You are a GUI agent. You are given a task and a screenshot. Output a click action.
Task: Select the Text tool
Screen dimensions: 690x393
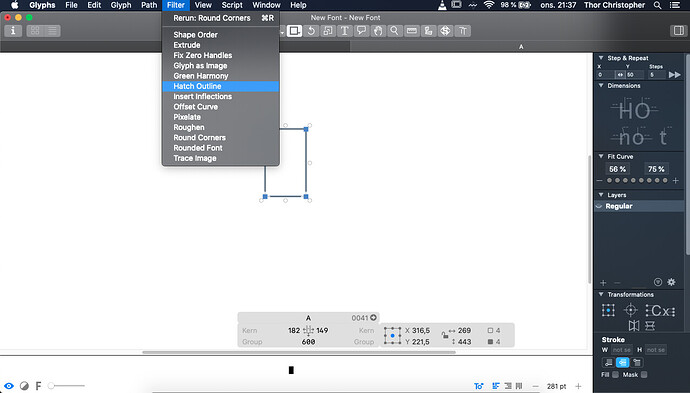tap(345, 31)
